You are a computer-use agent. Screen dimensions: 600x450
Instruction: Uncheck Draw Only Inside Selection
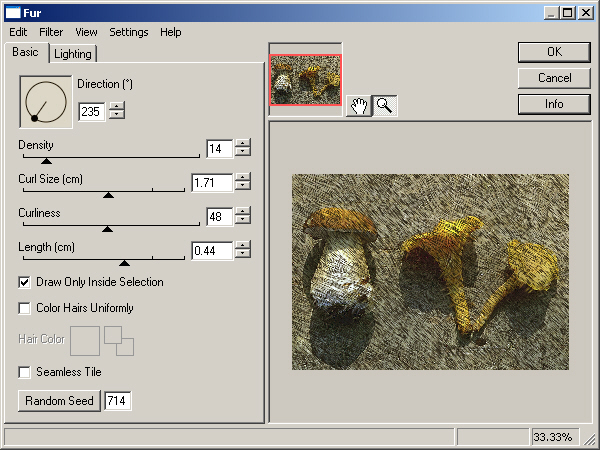pyautogui.click(x=24, y=282)
